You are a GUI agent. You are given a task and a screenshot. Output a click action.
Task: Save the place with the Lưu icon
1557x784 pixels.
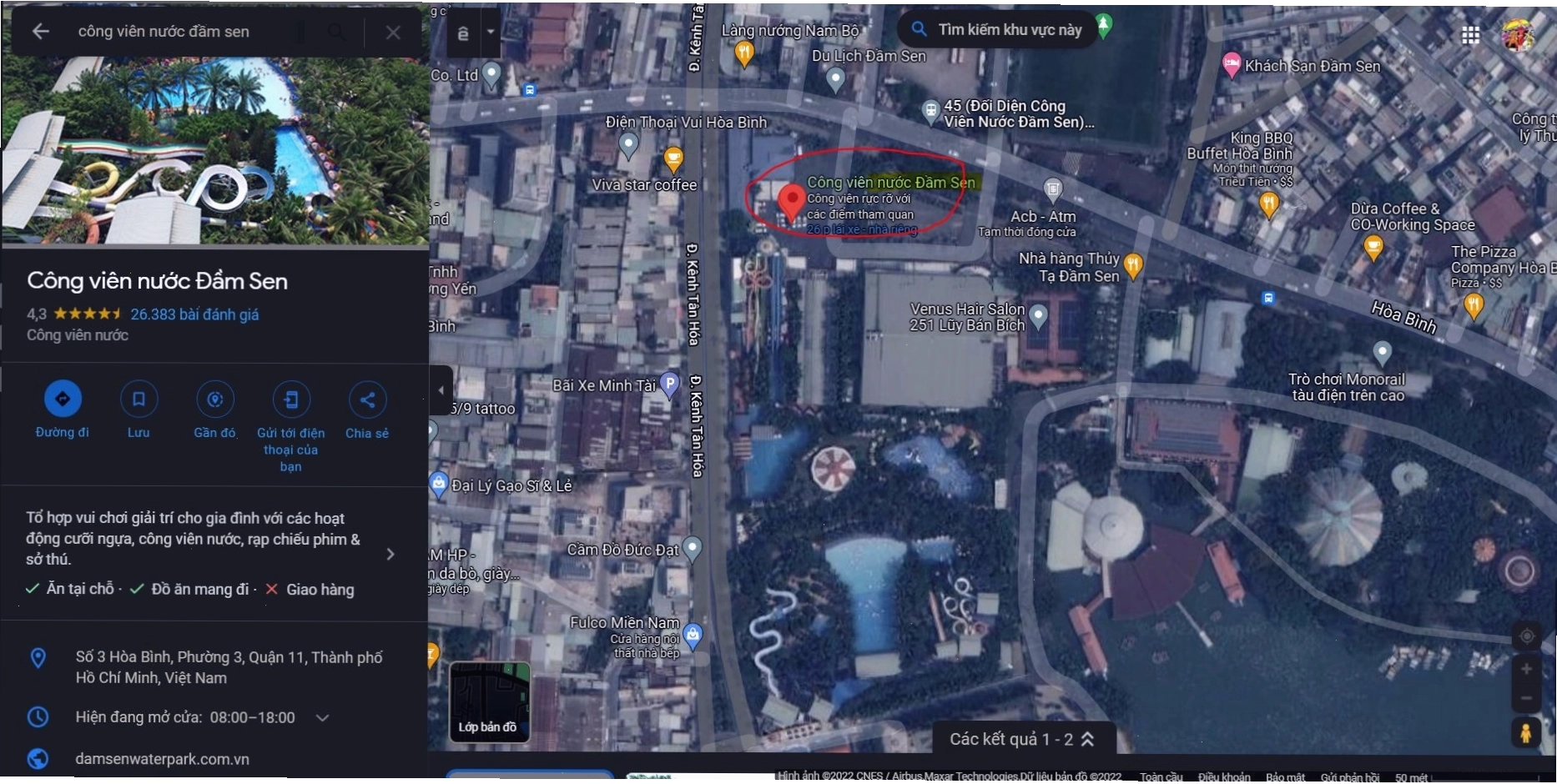click(139, 399)
